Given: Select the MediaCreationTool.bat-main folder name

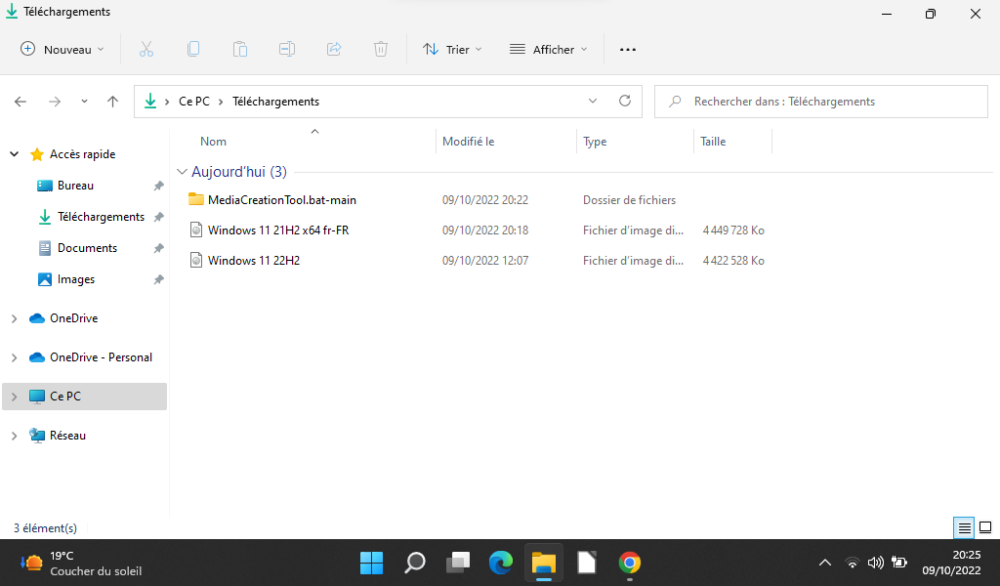Looking at the screenshot, I should coord(282,200).
